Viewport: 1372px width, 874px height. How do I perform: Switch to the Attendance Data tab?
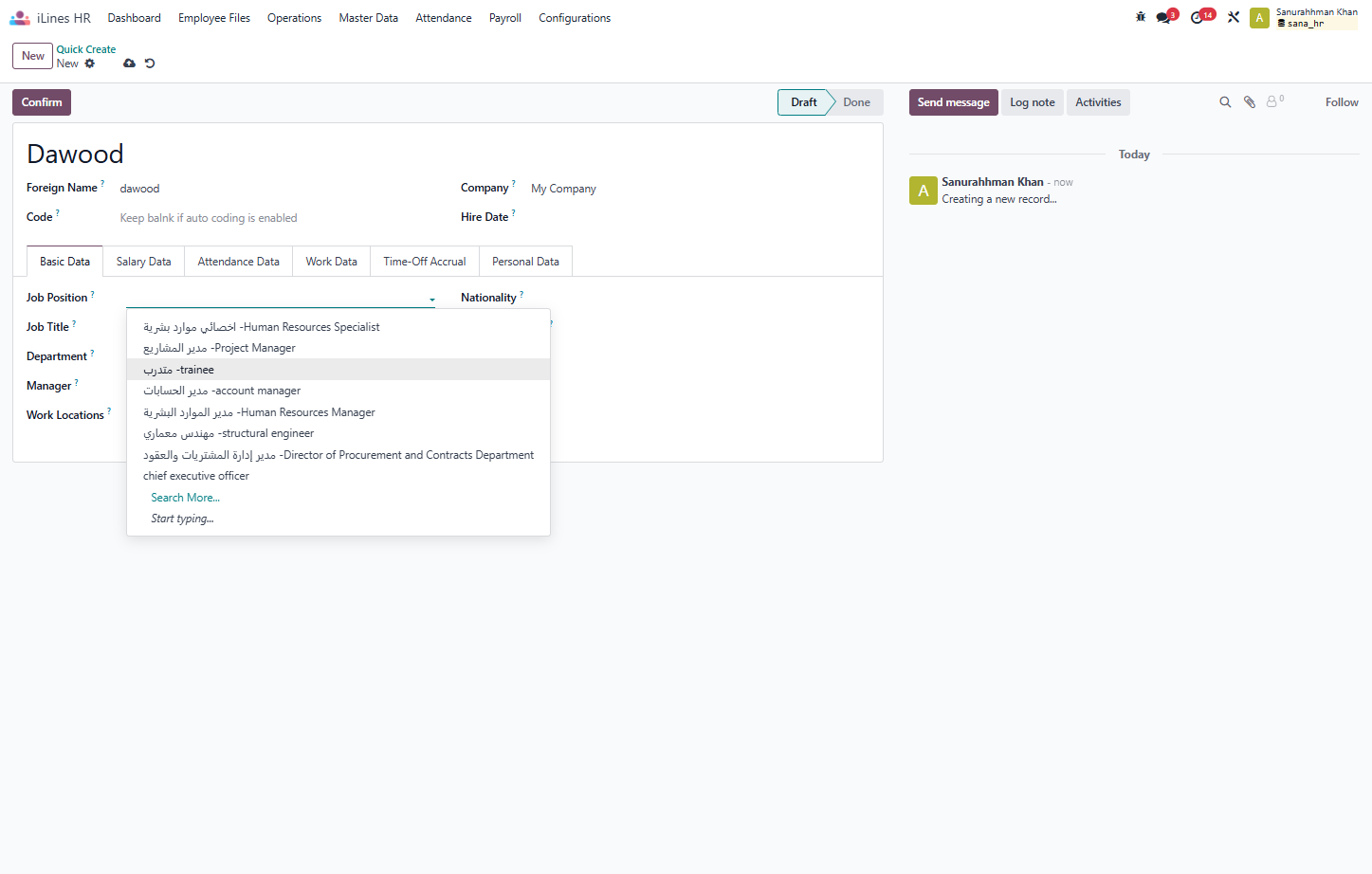pos(239,262)
